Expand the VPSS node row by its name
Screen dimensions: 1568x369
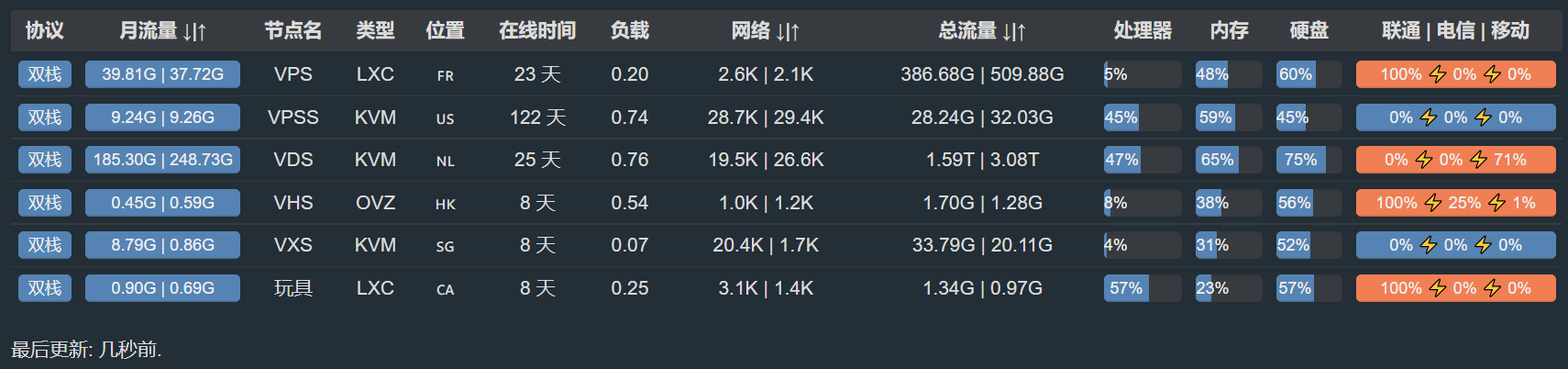(x=293, y=117)
